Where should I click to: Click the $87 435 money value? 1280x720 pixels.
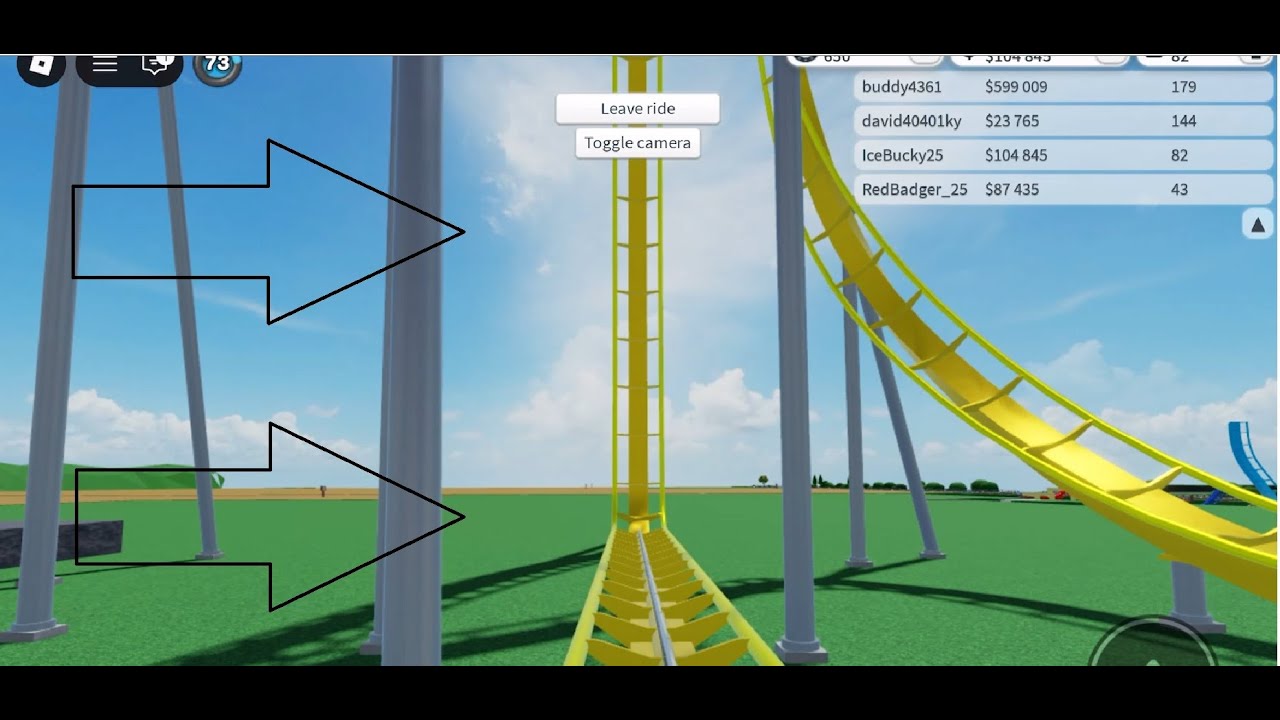pyautogui.click(x=1012, y=189)
